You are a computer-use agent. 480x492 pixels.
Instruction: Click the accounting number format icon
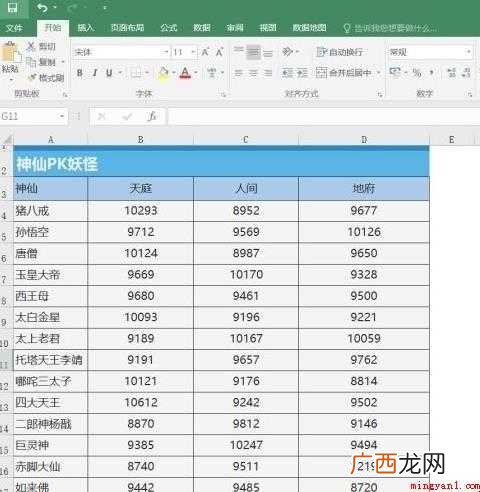[x=395, y=72]
